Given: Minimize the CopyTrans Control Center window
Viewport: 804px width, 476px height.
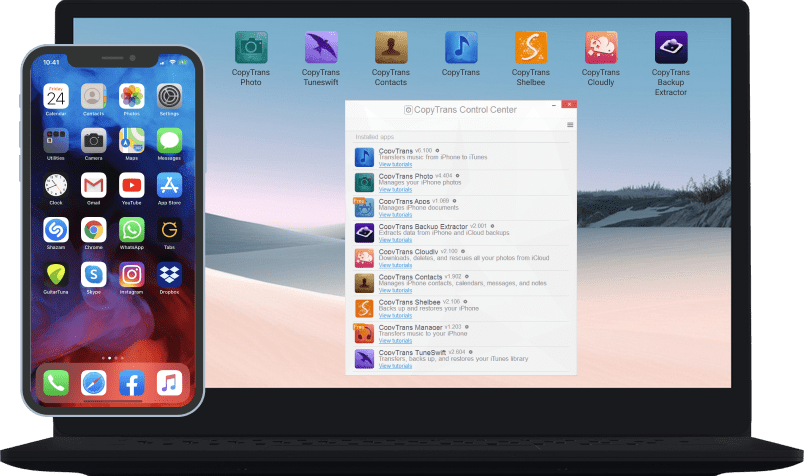Looking at the screenshot, I should pyautogui.click(x=554, y=105).
